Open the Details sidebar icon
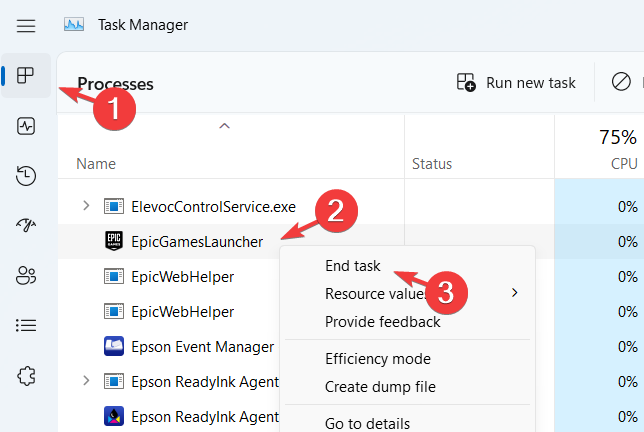This screenshot has height=432, width=644. pos(26,325)
